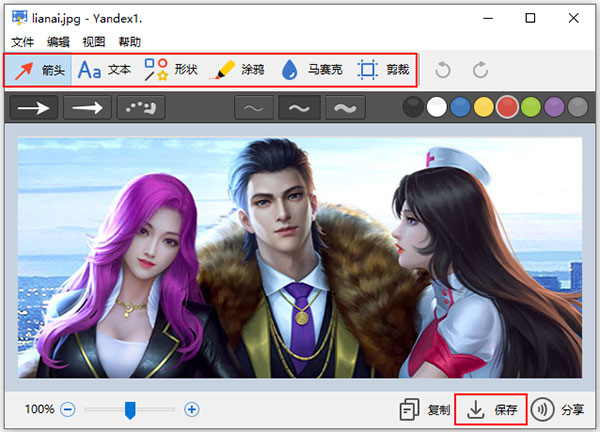Image resolution: width=600 pixels, height=432 pixels.
Task: Choose the dotted trail arrow style
Action: [141, 108]
